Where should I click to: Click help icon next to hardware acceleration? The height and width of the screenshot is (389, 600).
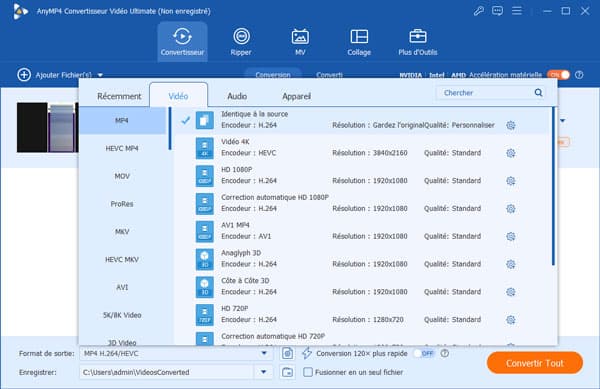579,75
